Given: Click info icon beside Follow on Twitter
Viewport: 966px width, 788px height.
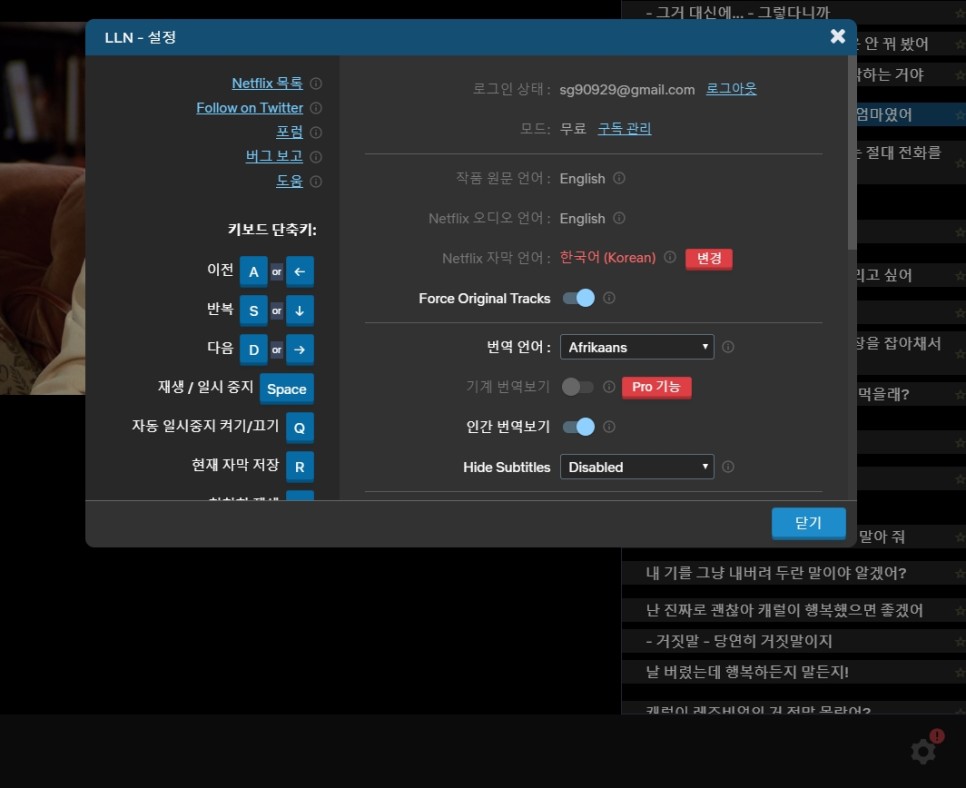Looking at the screenshot, I should tap(316, 108).
